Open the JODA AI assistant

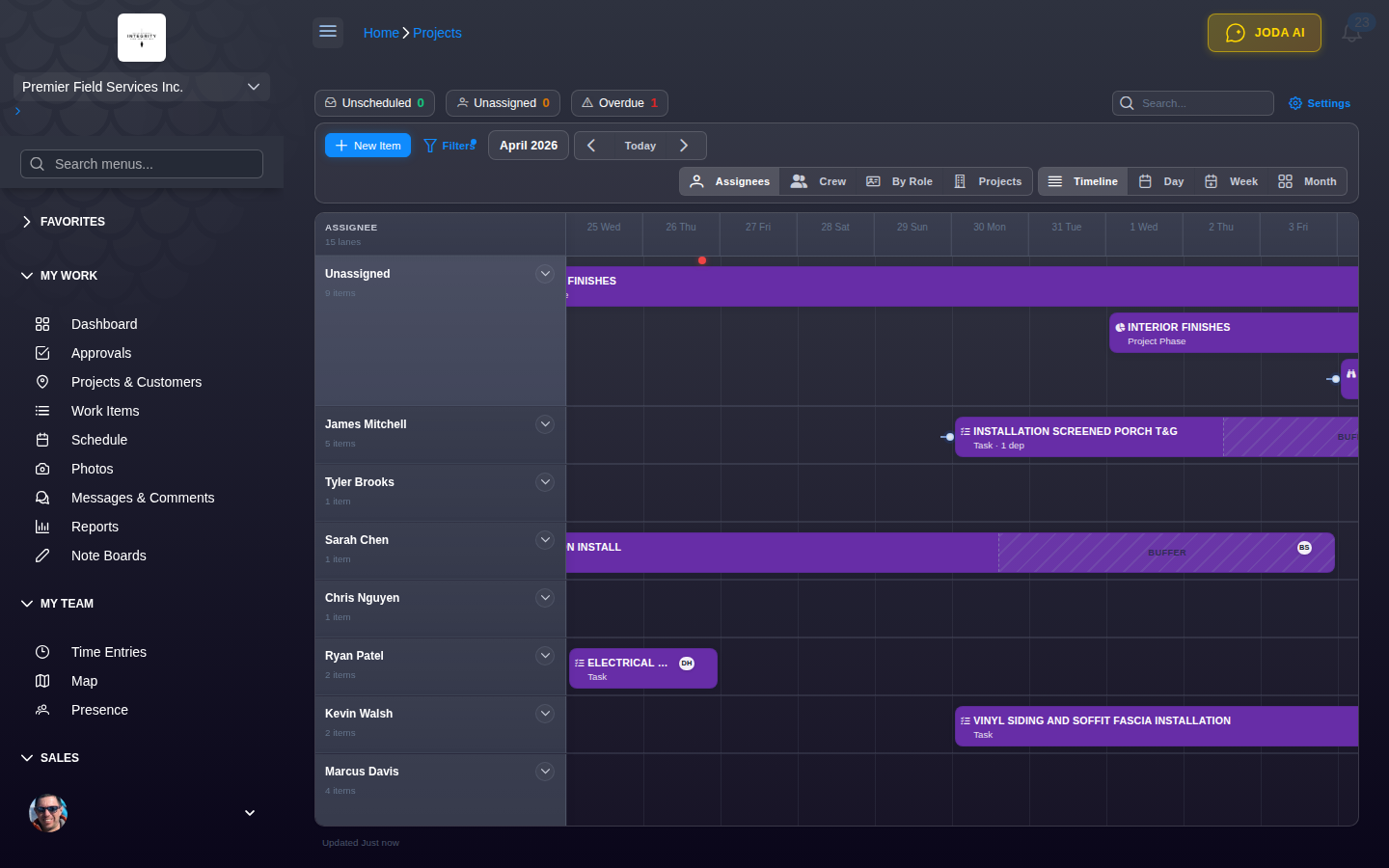[x=1265, y=33]
